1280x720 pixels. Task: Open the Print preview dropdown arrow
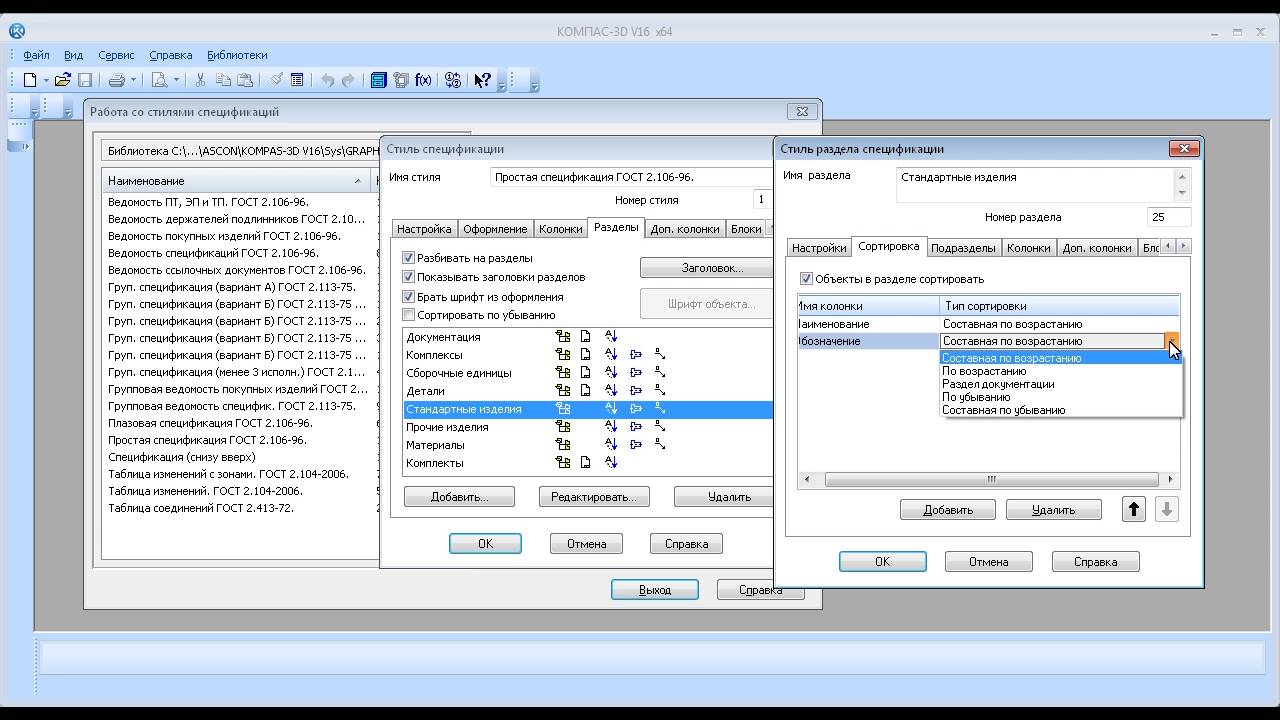point(176,80)
